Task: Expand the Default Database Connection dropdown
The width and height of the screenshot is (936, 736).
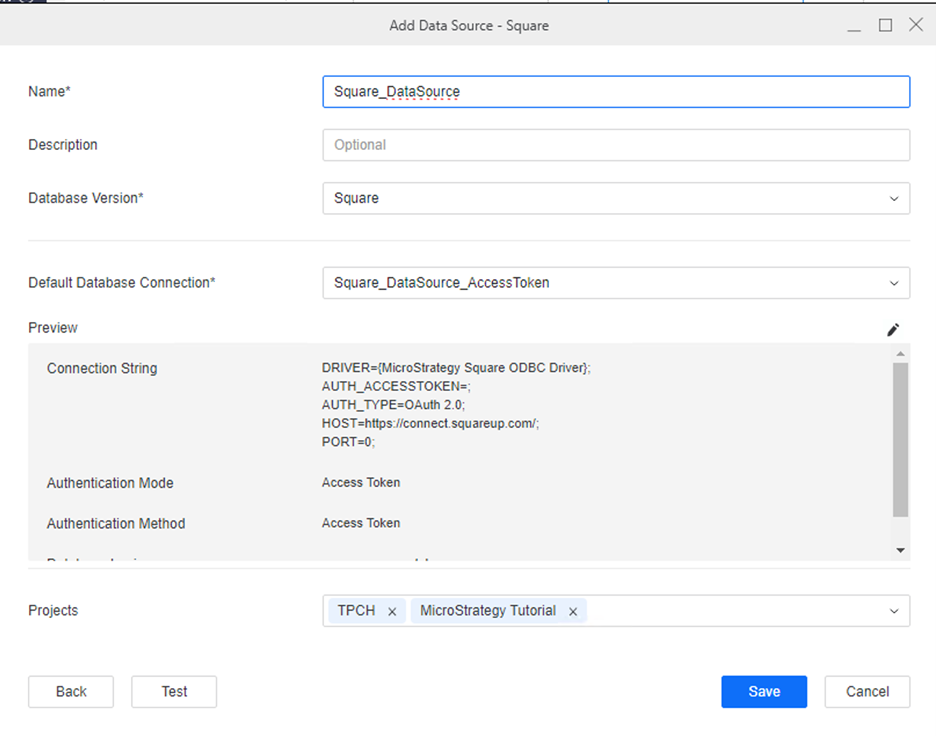Action: click(x=893, y=283)
